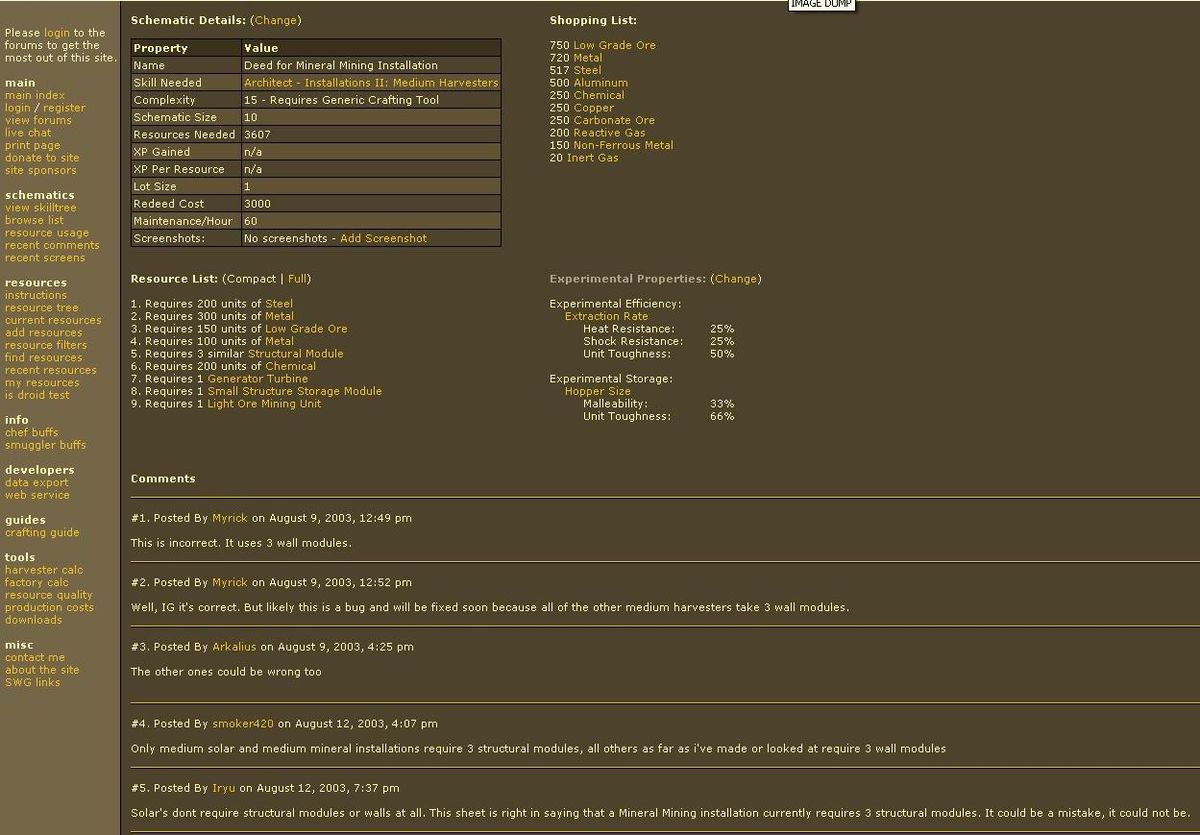This screenshot has width=1200, height=835.
Task: Switch Resource List to Compact view
Action: tap(250, 279)
